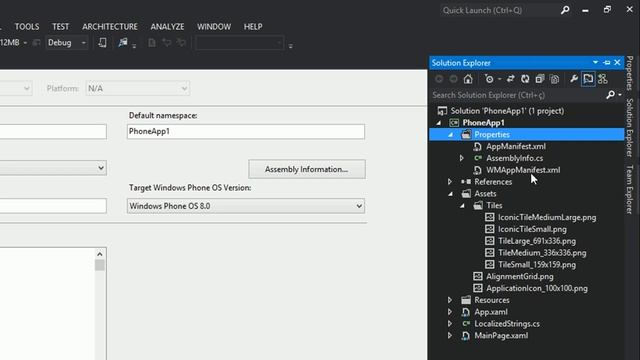Click the Home icon in Solution Explorer

(468, 79)
